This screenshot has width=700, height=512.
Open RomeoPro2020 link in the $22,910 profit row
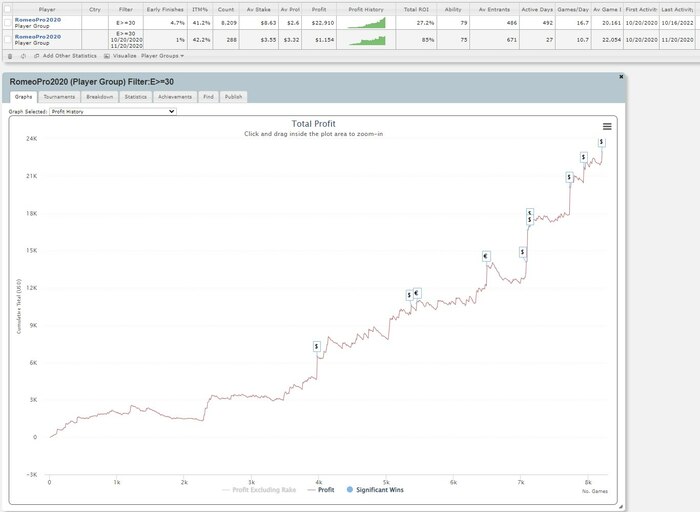pyautogui.click(x=38, y=20)
